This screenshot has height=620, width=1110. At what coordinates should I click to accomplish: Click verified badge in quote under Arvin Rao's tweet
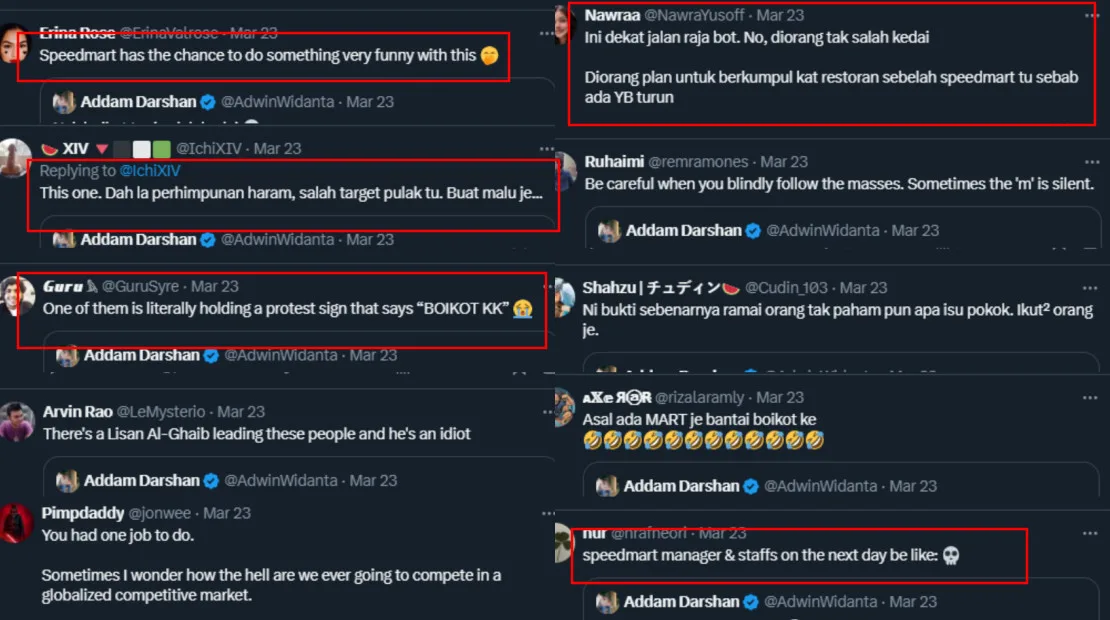(x=211, y=481)
